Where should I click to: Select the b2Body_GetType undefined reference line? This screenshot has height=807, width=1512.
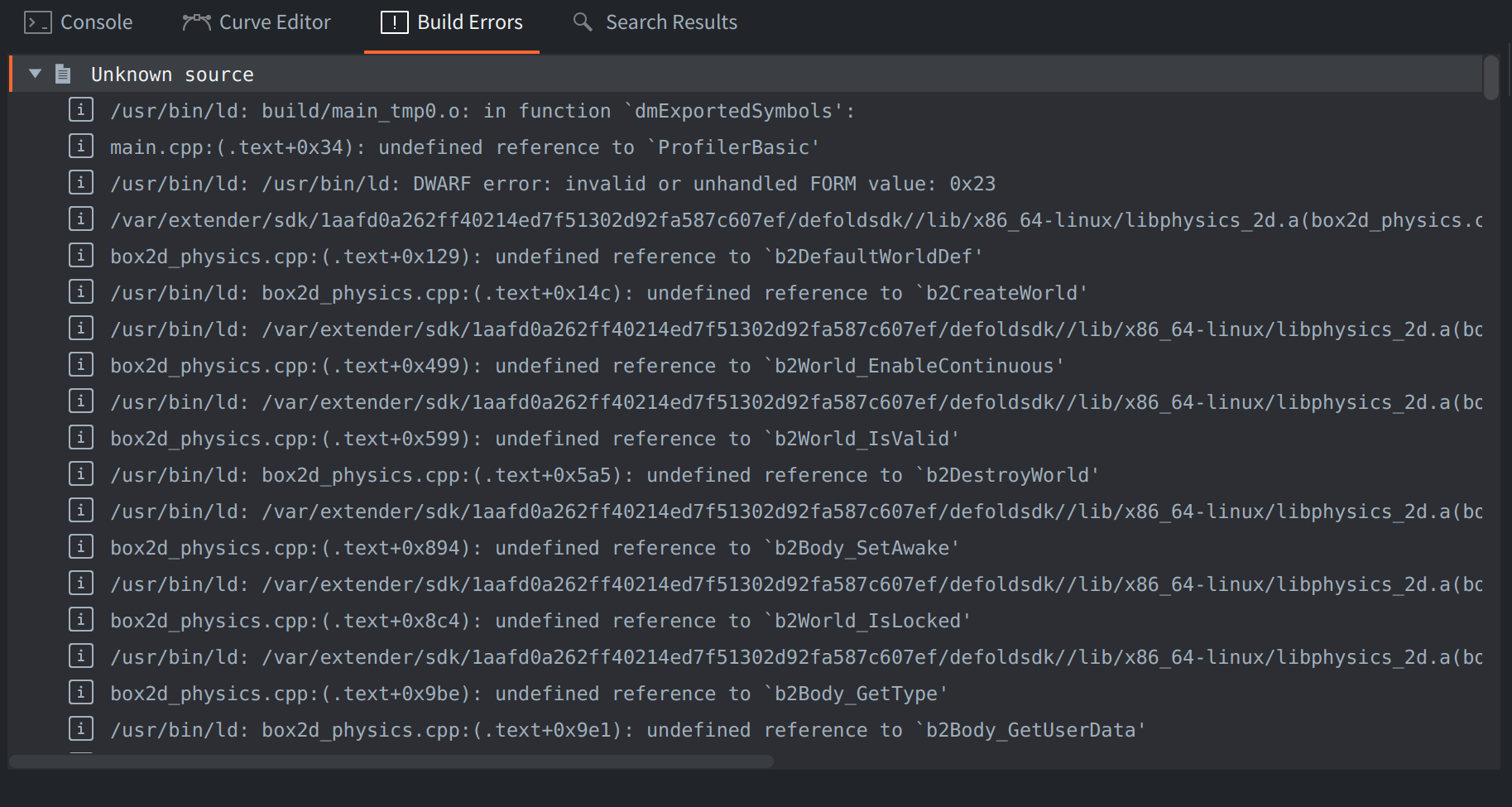pyautogui.click(x=528, y=694)
